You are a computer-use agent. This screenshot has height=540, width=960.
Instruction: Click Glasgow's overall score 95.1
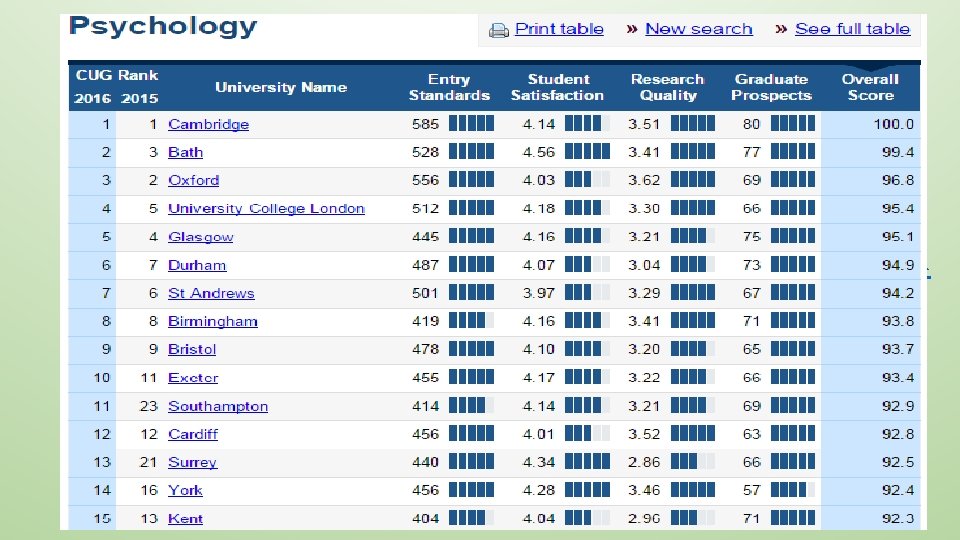pos(898,237)
